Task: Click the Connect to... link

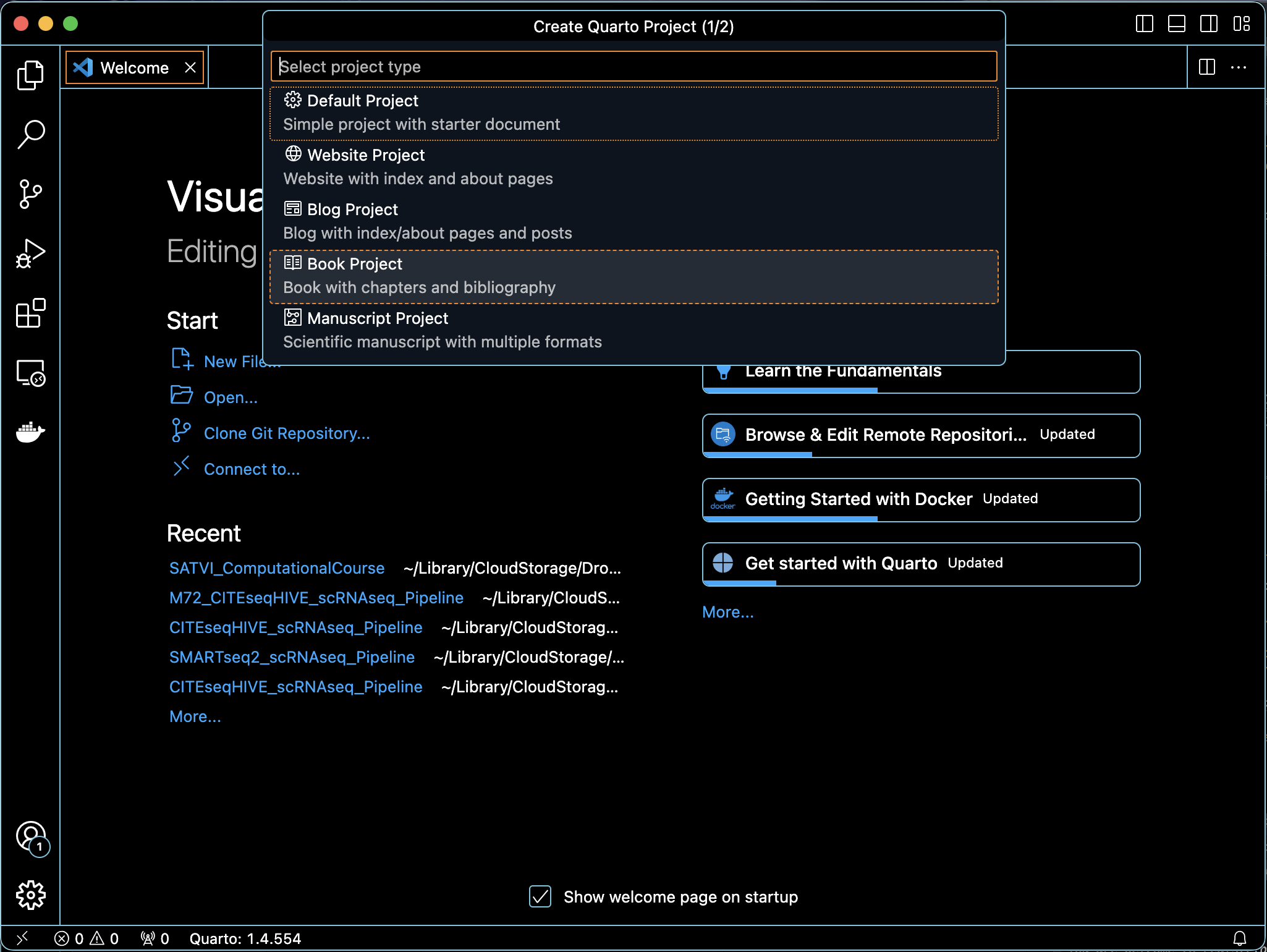Action: tap(252, 469)
